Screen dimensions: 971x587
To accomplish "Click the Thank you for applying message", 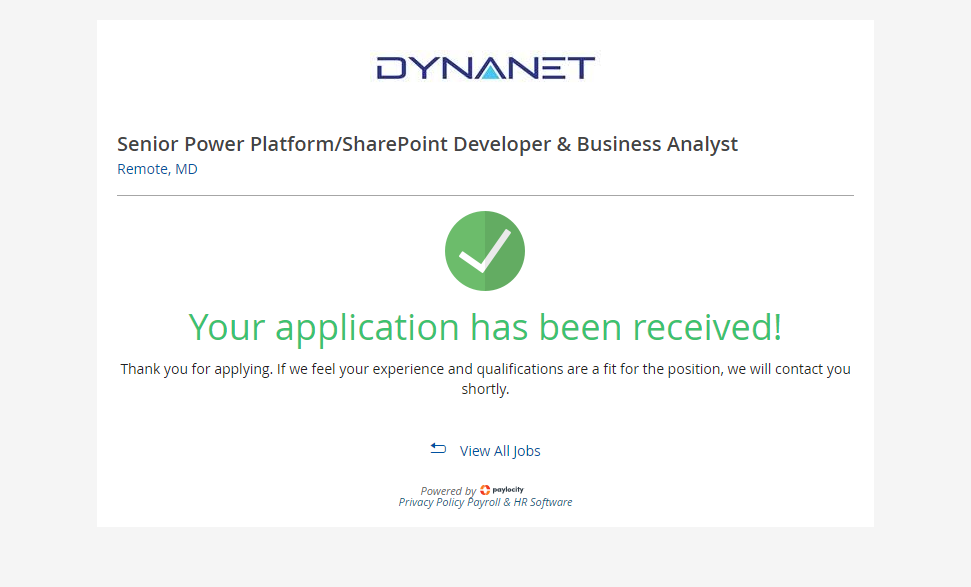I will click(x=485, y=369).
